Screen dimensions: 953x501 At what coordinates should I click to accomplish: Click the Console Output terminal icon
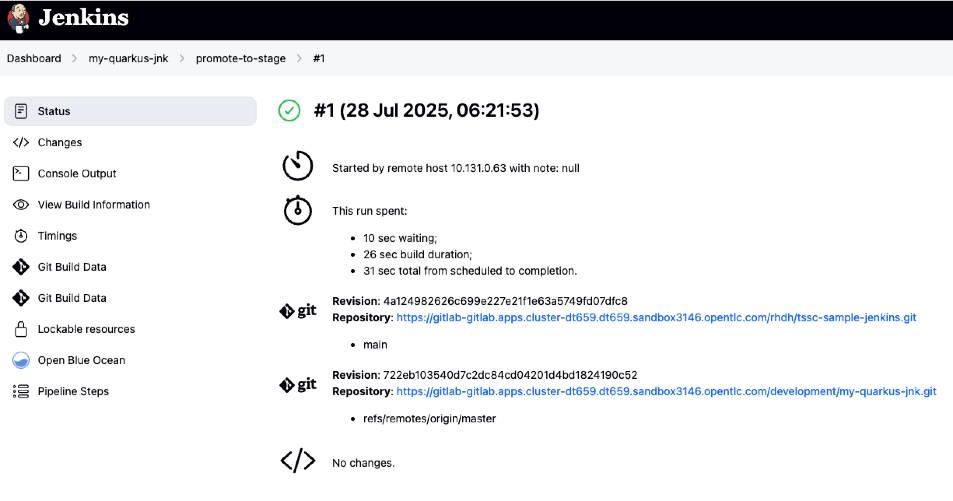[21, 173]
